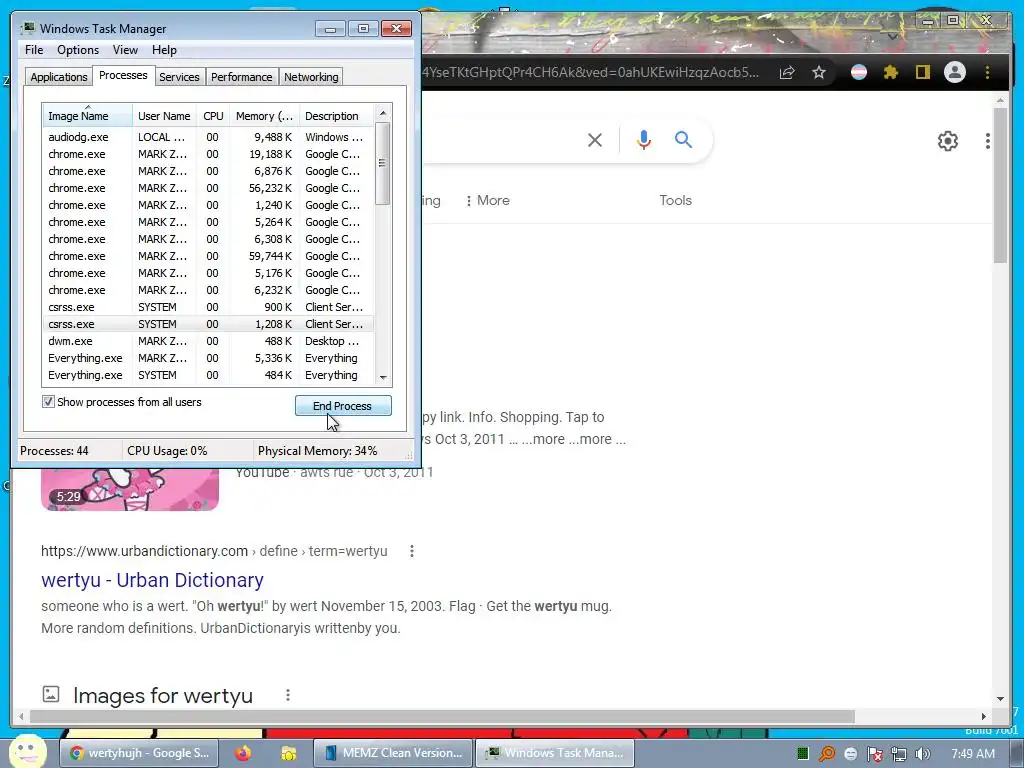1024x768 pixels.
Task: Click the wertyhujh Google Search taskbar button
Action: point(139,753)
